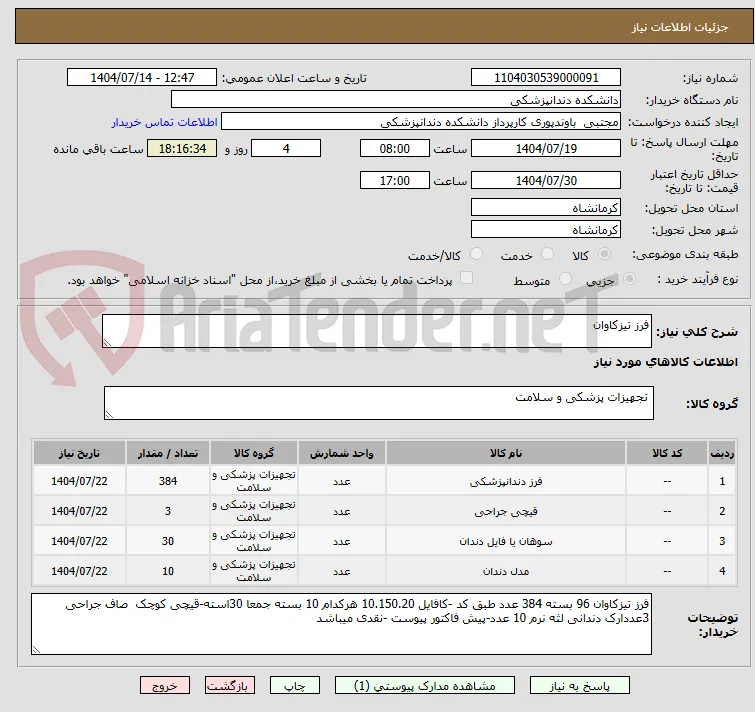The width and height of the screenshot is (755, 712).
Task: Click quantity 384 in row 1
Action: [168, 481]
